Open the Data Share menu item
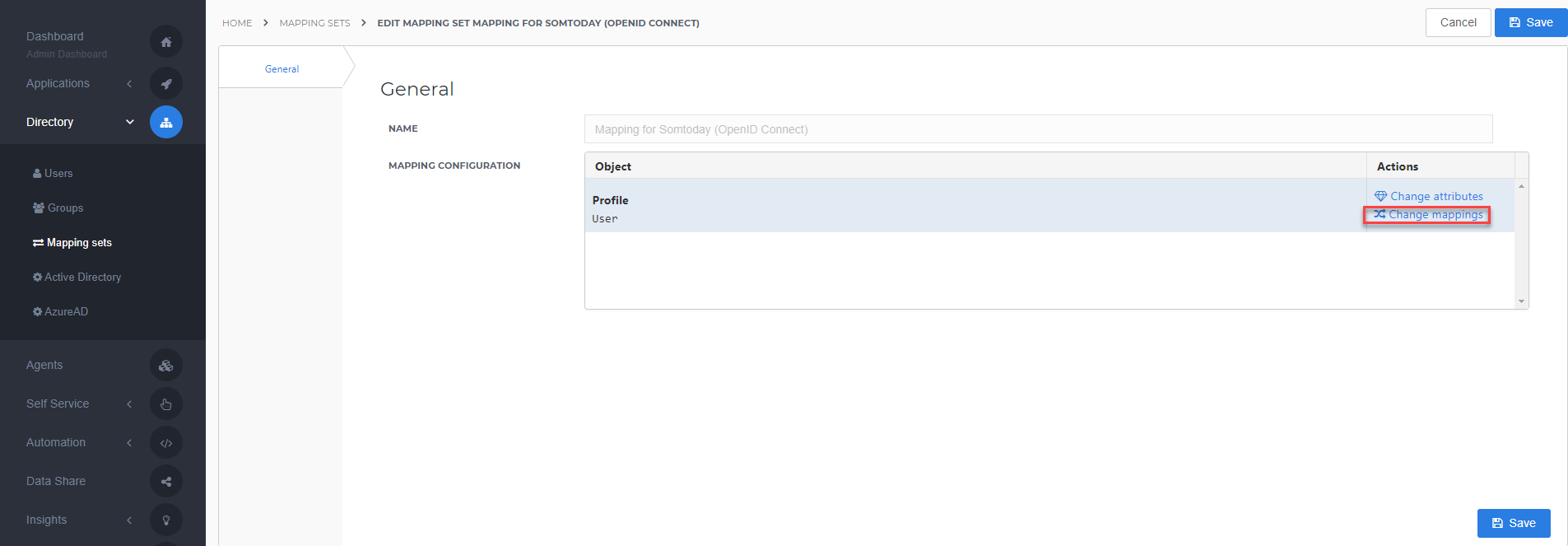Image resolution: width=1568 pixels, height=546 pixels. pyautogui.click(x=56, y=481)
